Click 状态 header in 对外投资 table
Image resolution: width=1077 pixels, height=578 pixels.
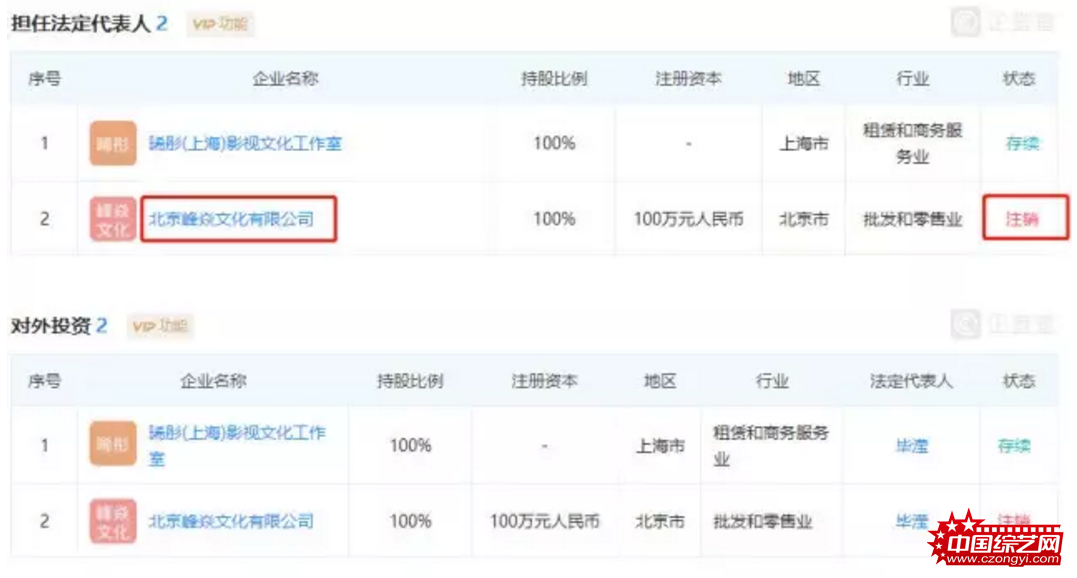tap(1019, 381)
